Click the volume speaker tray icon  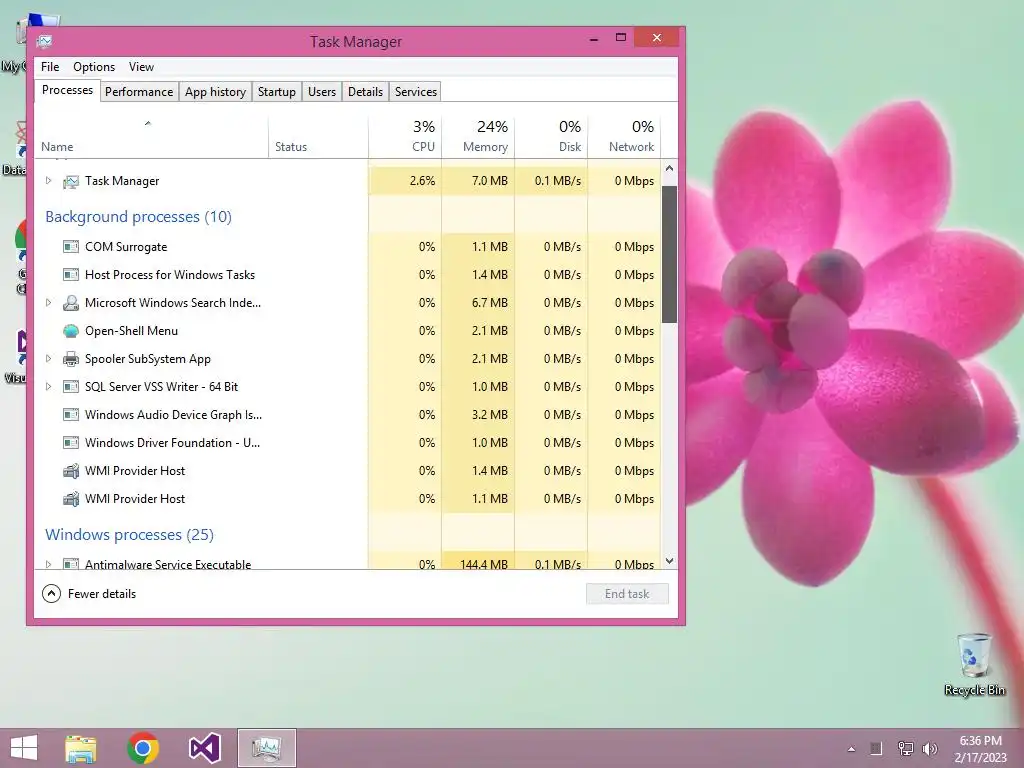pyautogui.click(x=930, y=748)
